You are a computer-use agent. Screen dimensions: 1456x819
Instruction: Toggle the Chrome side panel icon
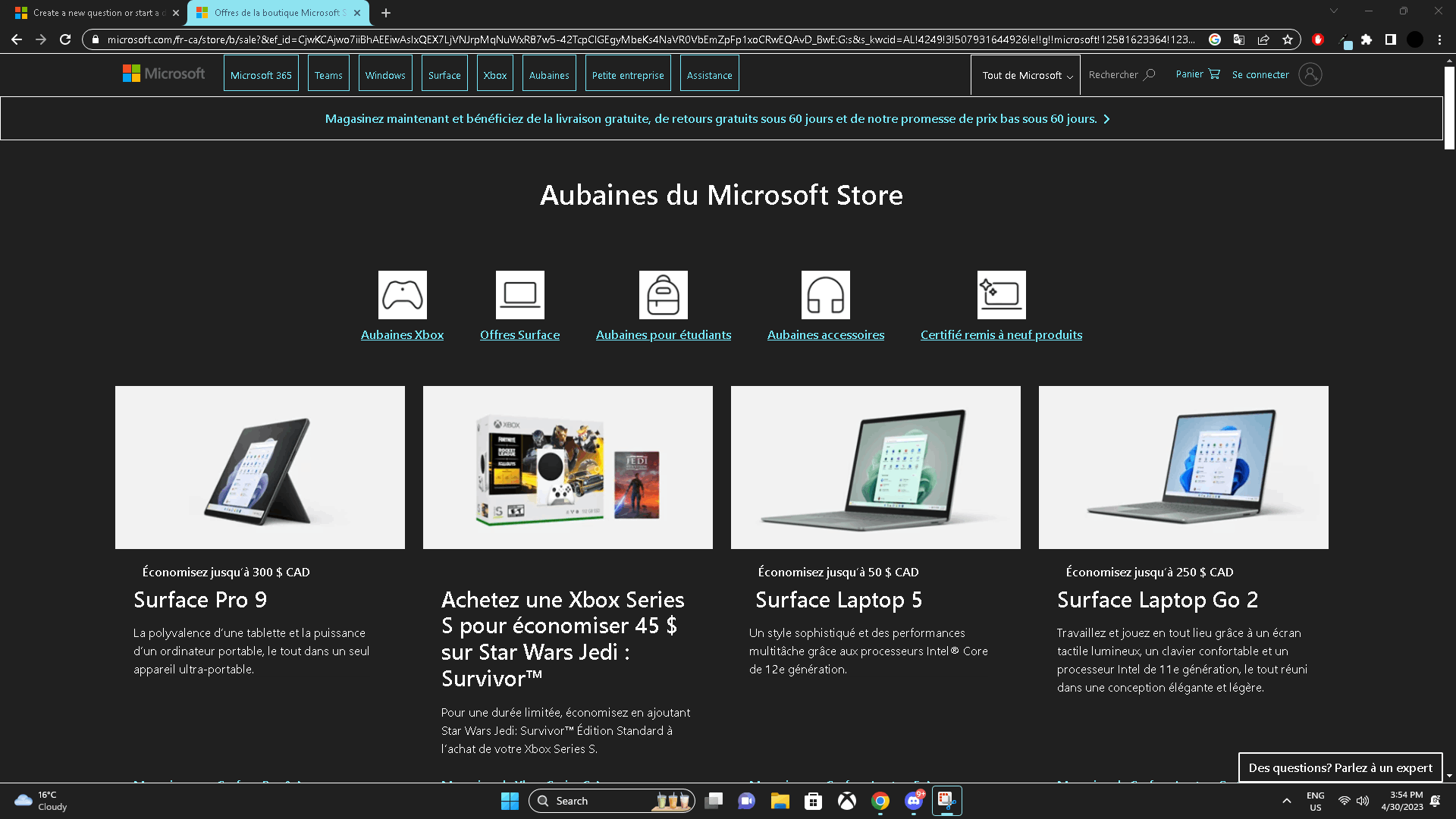[x=1391, y=39]
